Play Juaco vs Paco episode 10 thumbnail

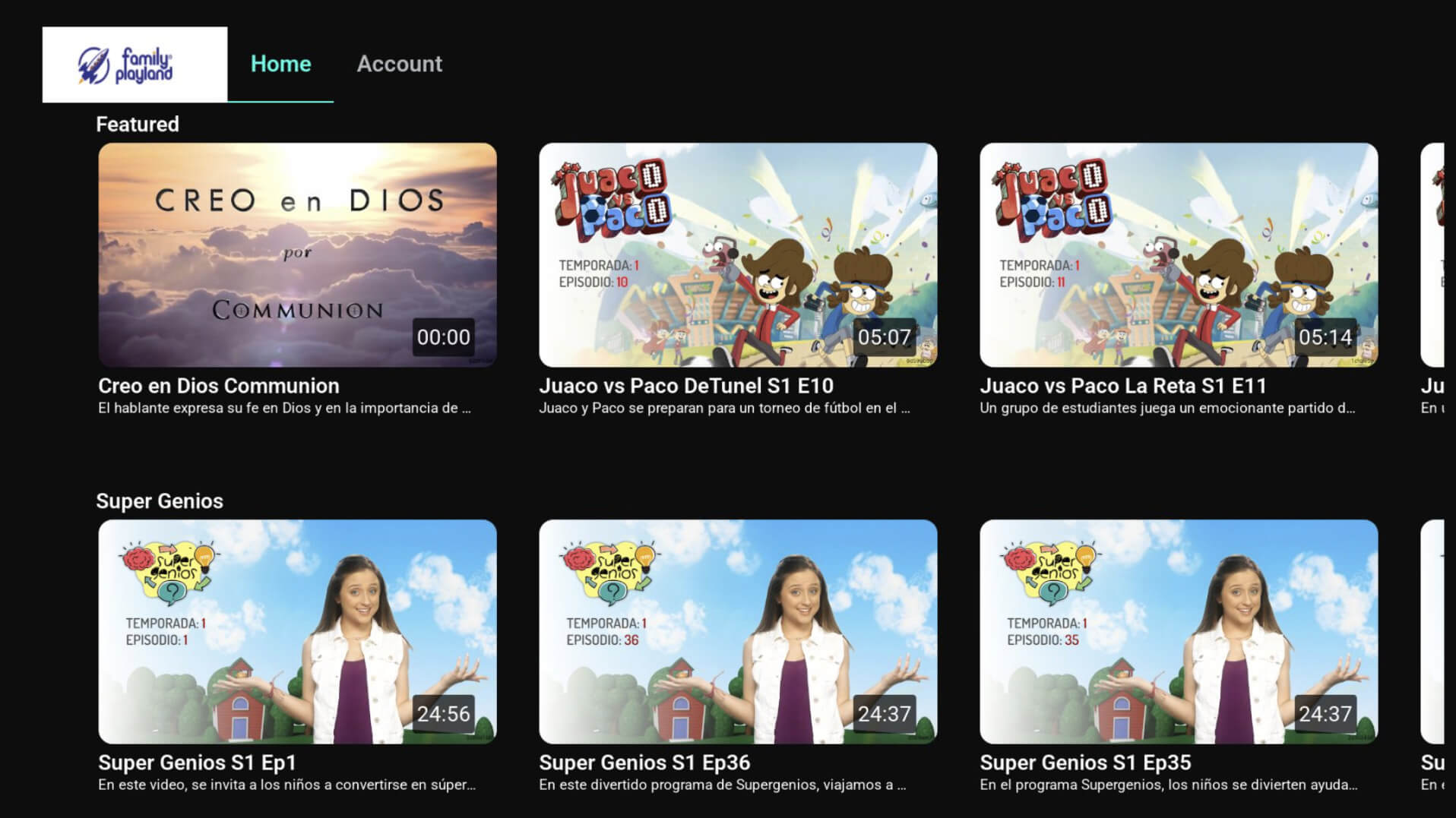(x=737, y=254)
